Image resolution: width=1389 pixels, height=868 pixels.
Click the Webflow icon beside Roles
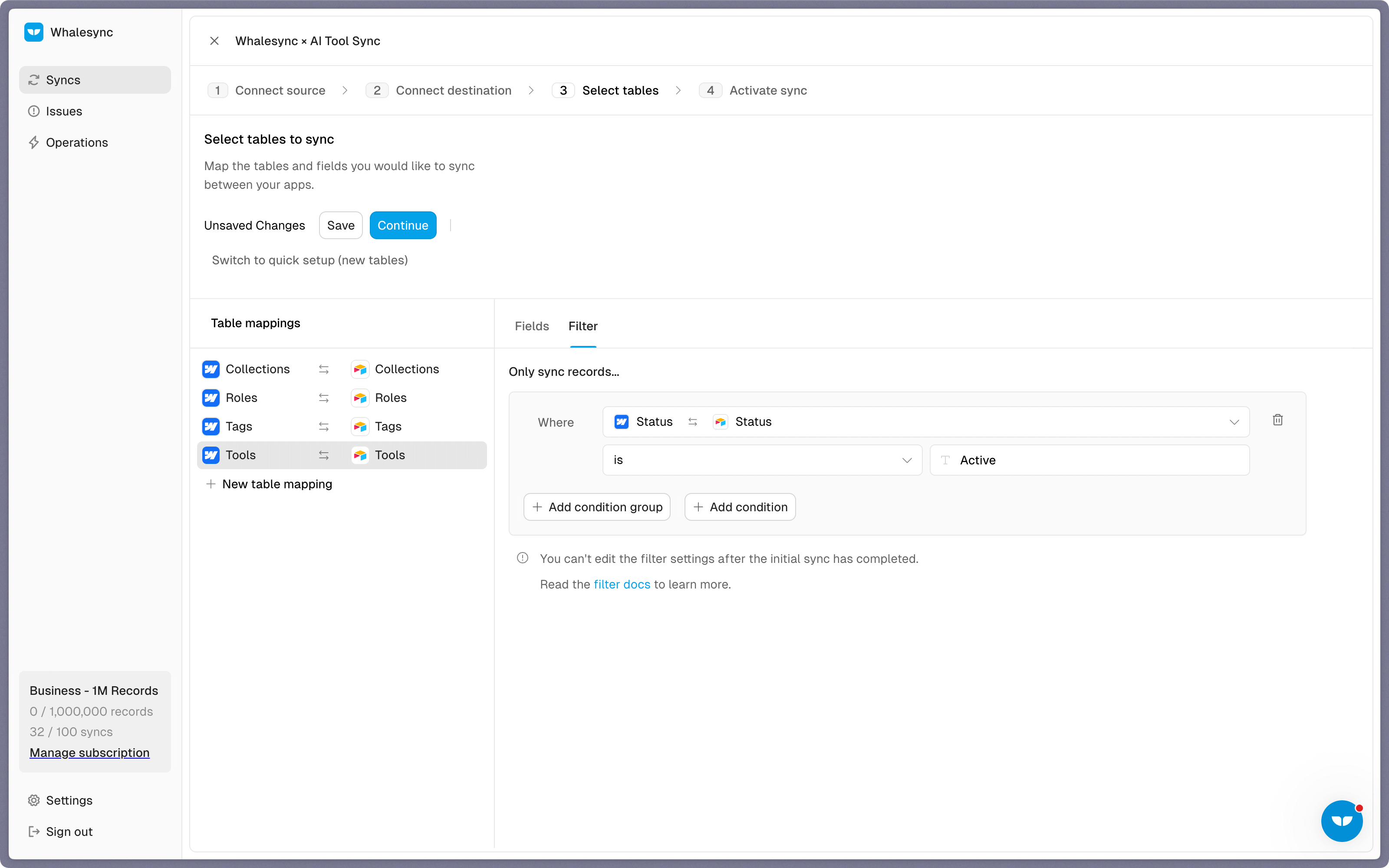(x=211, y=398)
